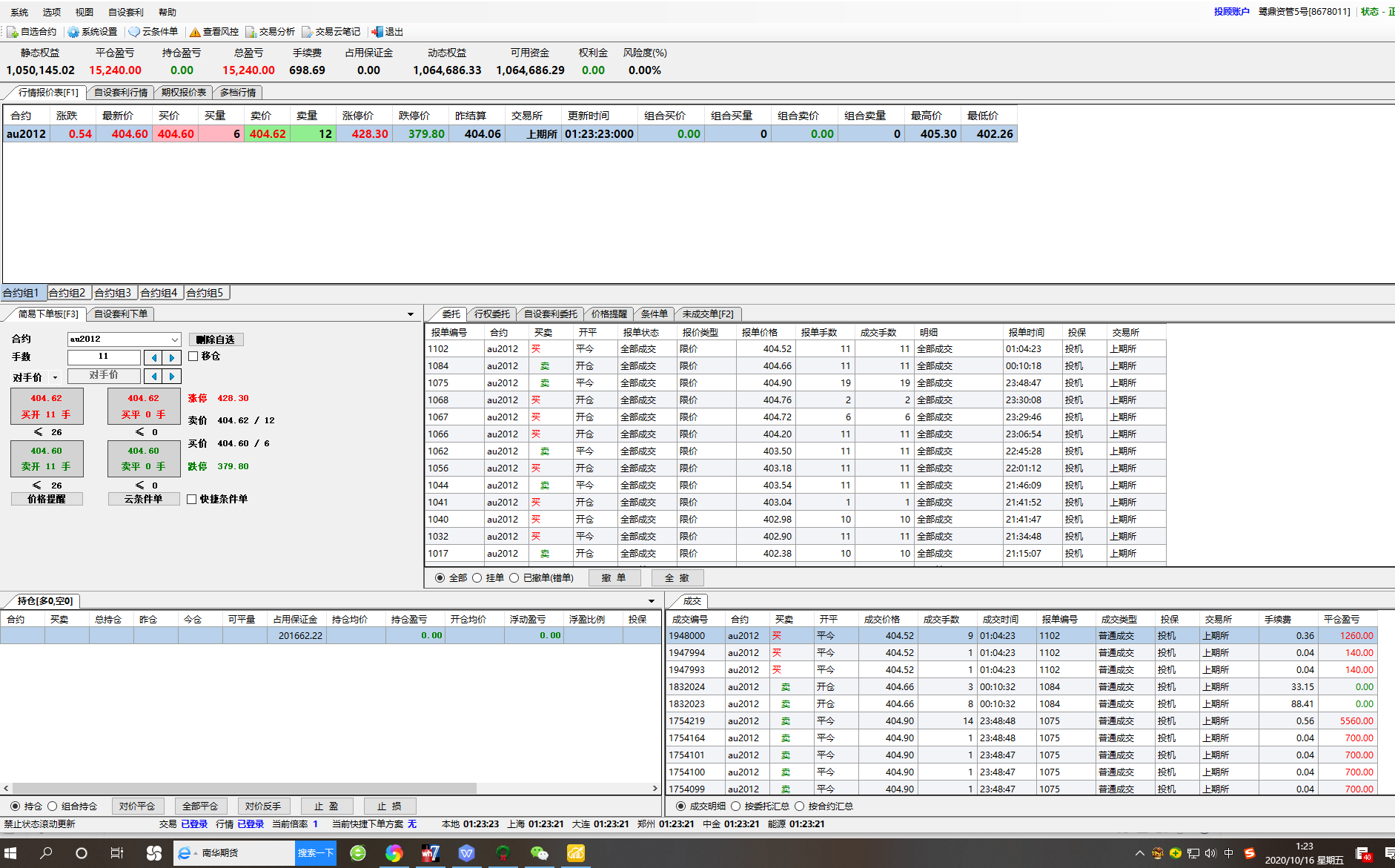The image size is (1395, 868).
Task: Open the red wh7 taskbar icon
Action: point(431,853)
